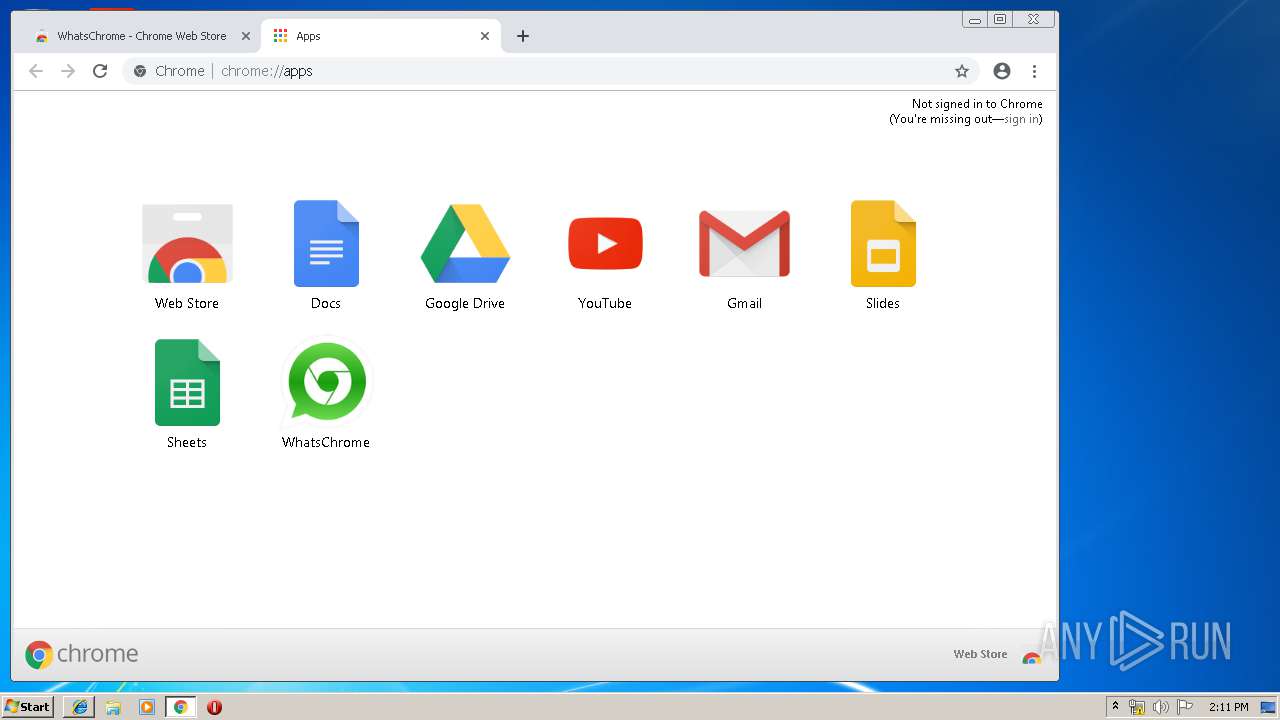Open the Sheets app
This screenshot has width=1280, height=720.
click(x=187, y=383)
